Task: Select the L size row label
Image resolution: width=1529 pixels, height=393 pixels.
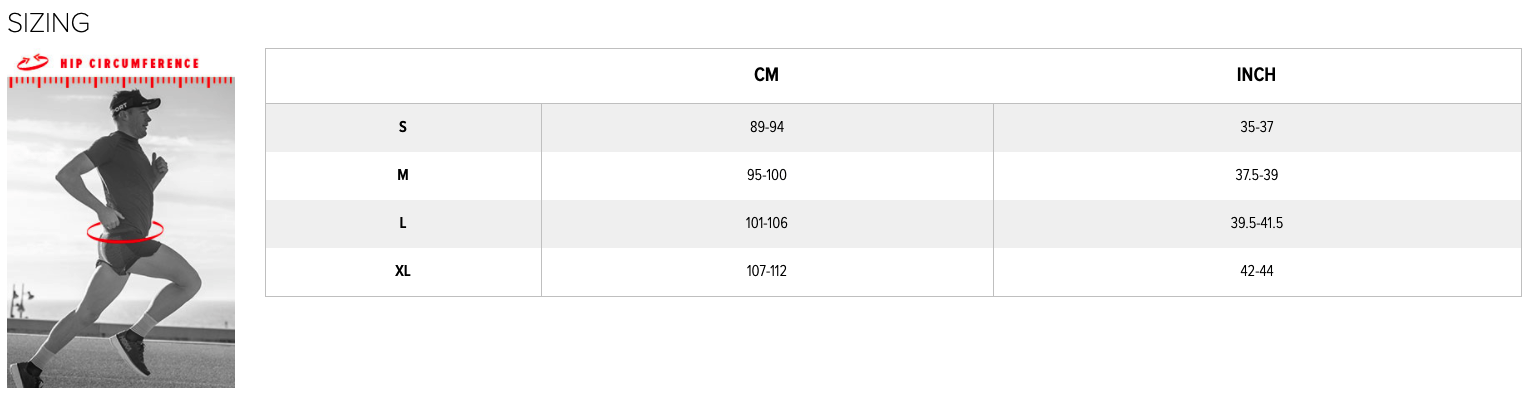Action: pyautogui.click(x=403, y=223)
